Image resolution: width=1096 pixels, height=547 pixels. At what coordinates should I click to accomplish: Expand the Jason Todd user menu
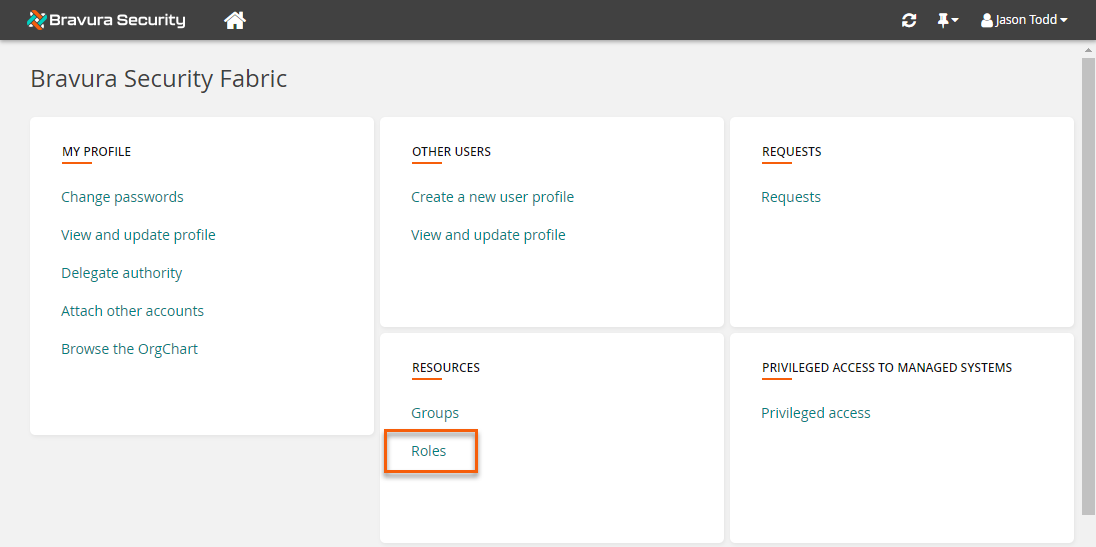point(1030,20)
